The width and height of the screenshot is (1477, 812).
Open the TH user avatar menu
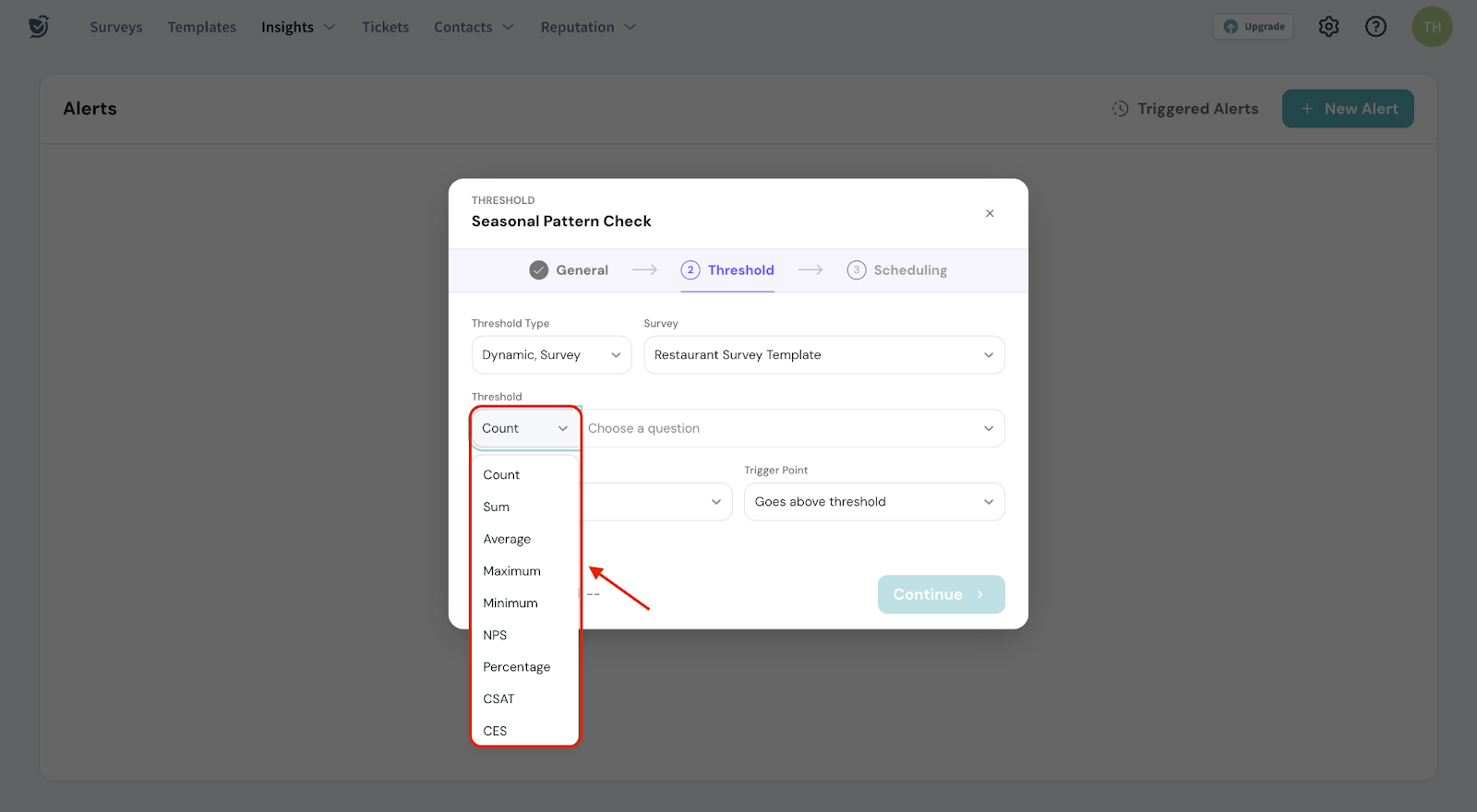pyautogui.click(x=1432, y=27)
